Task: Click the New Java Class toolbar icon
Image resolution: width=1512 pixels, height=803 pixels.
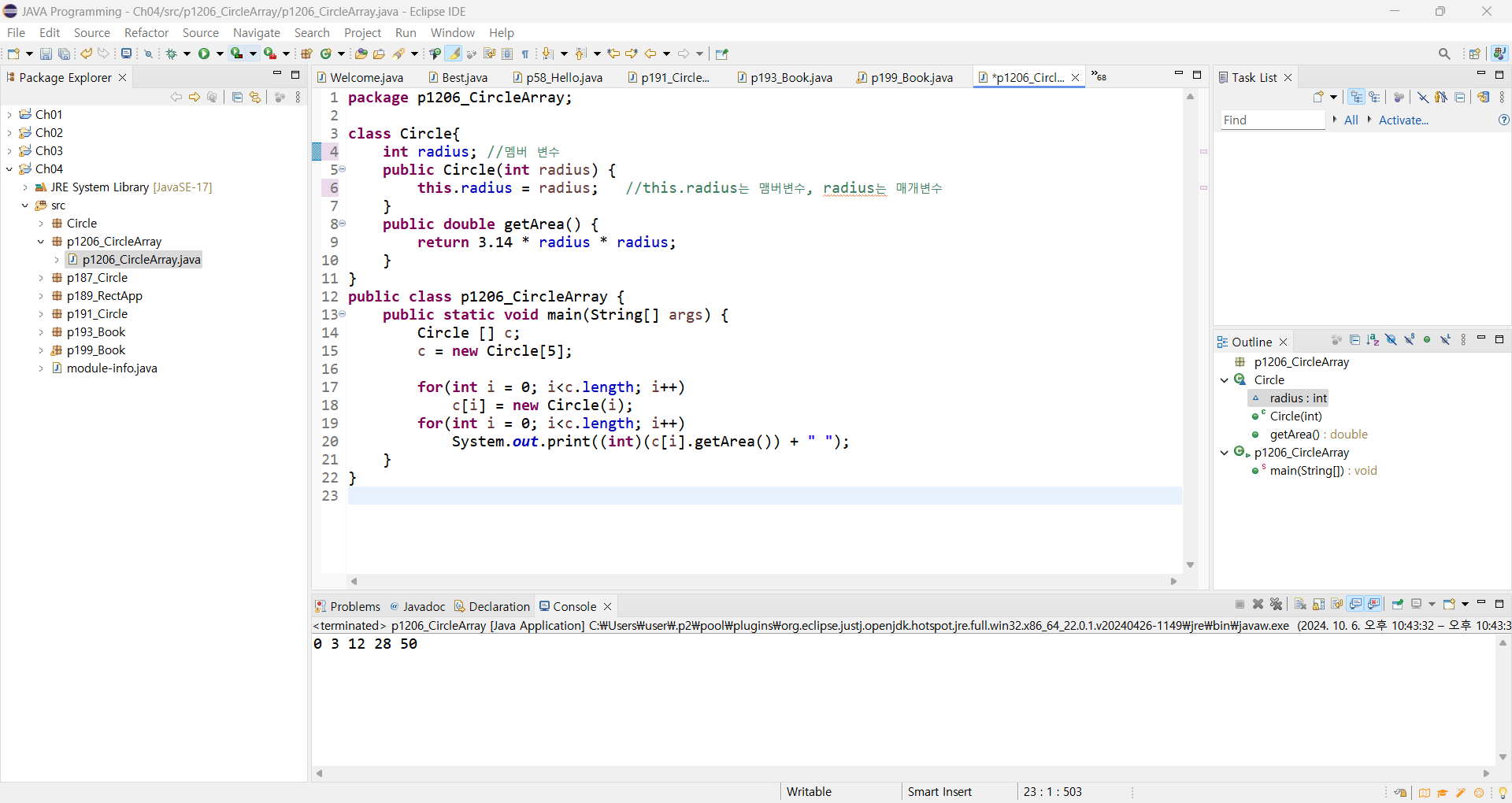Action: 325,54
